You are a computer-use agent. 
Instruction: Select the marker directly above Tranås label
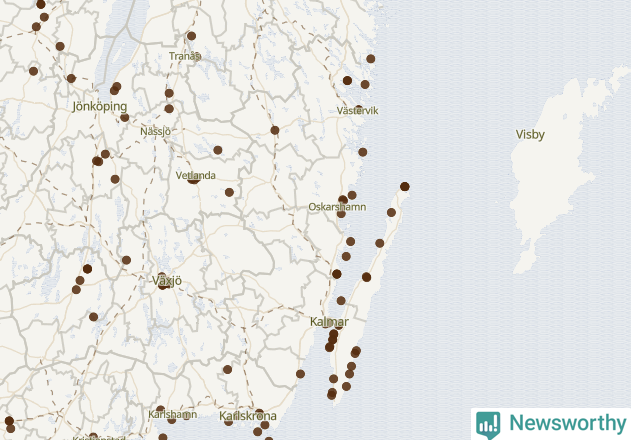pyautogui.click(x=192, y=36)
